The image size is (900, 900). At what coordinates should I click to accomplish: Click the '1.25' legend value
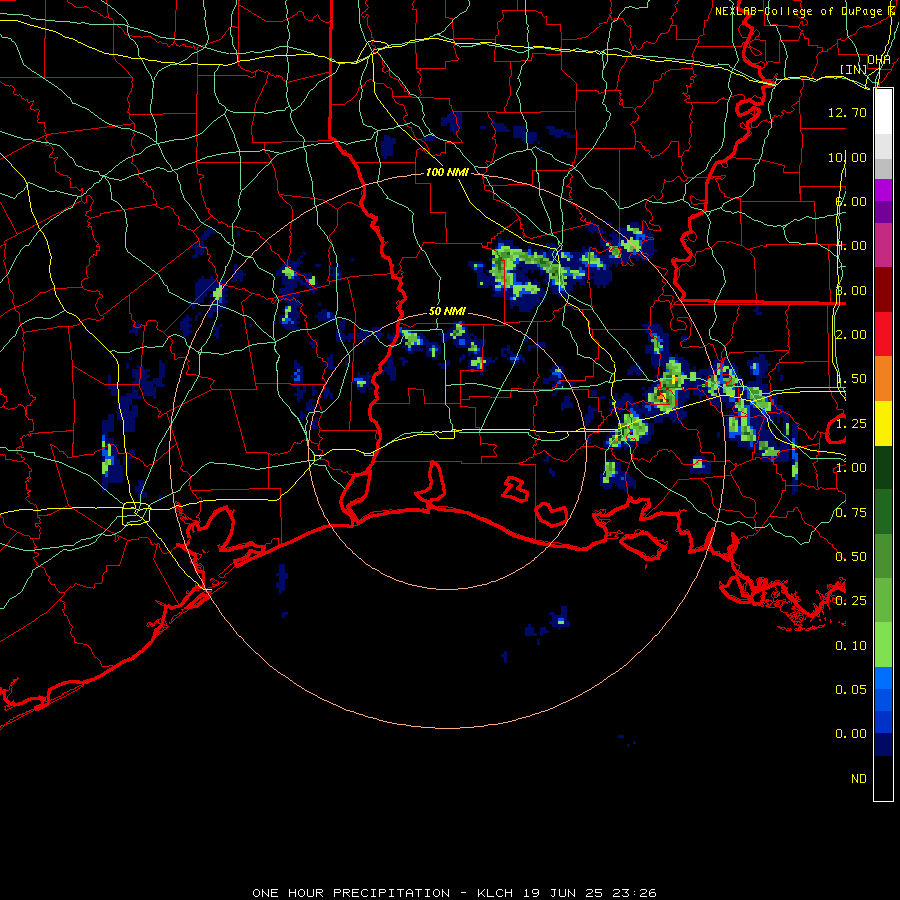click(851, 424)
